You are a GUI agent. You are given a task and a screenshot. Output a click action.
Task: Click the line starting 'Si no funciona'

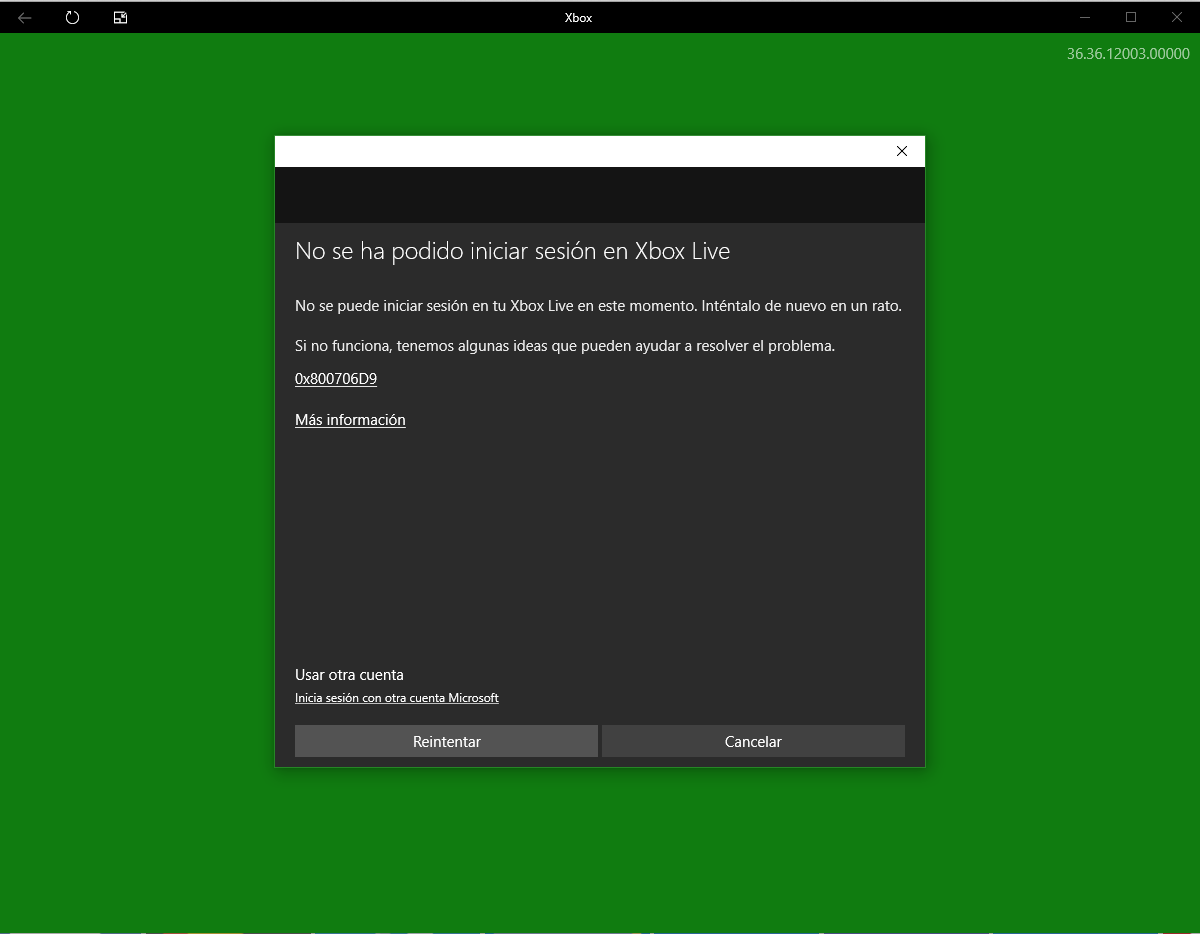(565, 346)
